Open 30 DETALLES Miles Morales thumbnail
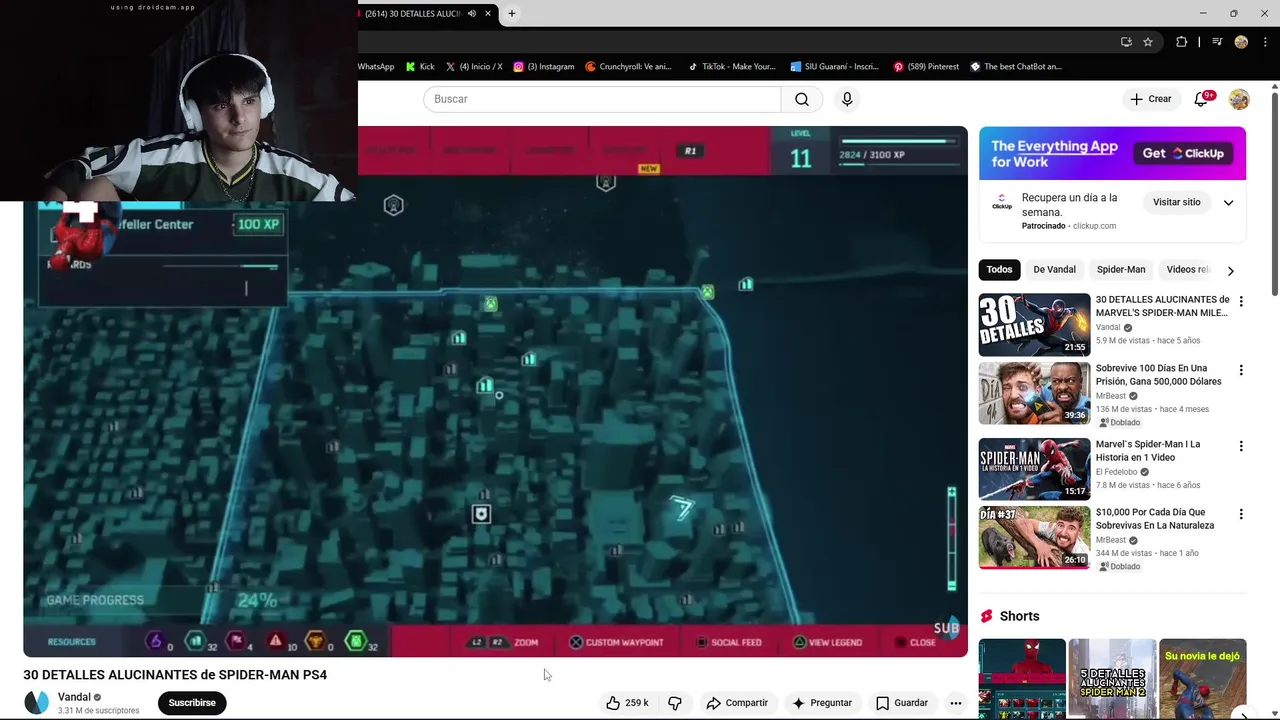1280x720 pixels. click(x=1034, y=324)
